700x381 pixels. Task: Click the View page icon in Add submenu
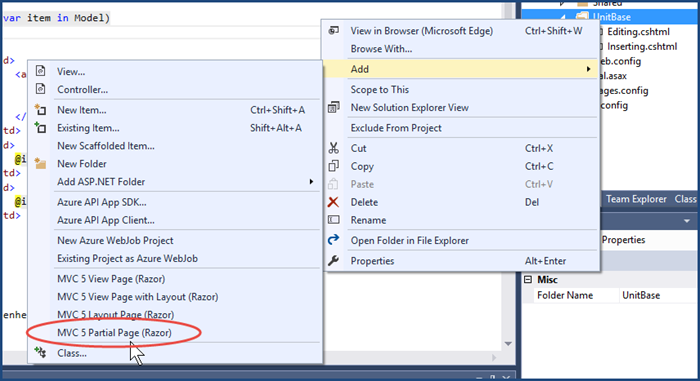(41, 71)
